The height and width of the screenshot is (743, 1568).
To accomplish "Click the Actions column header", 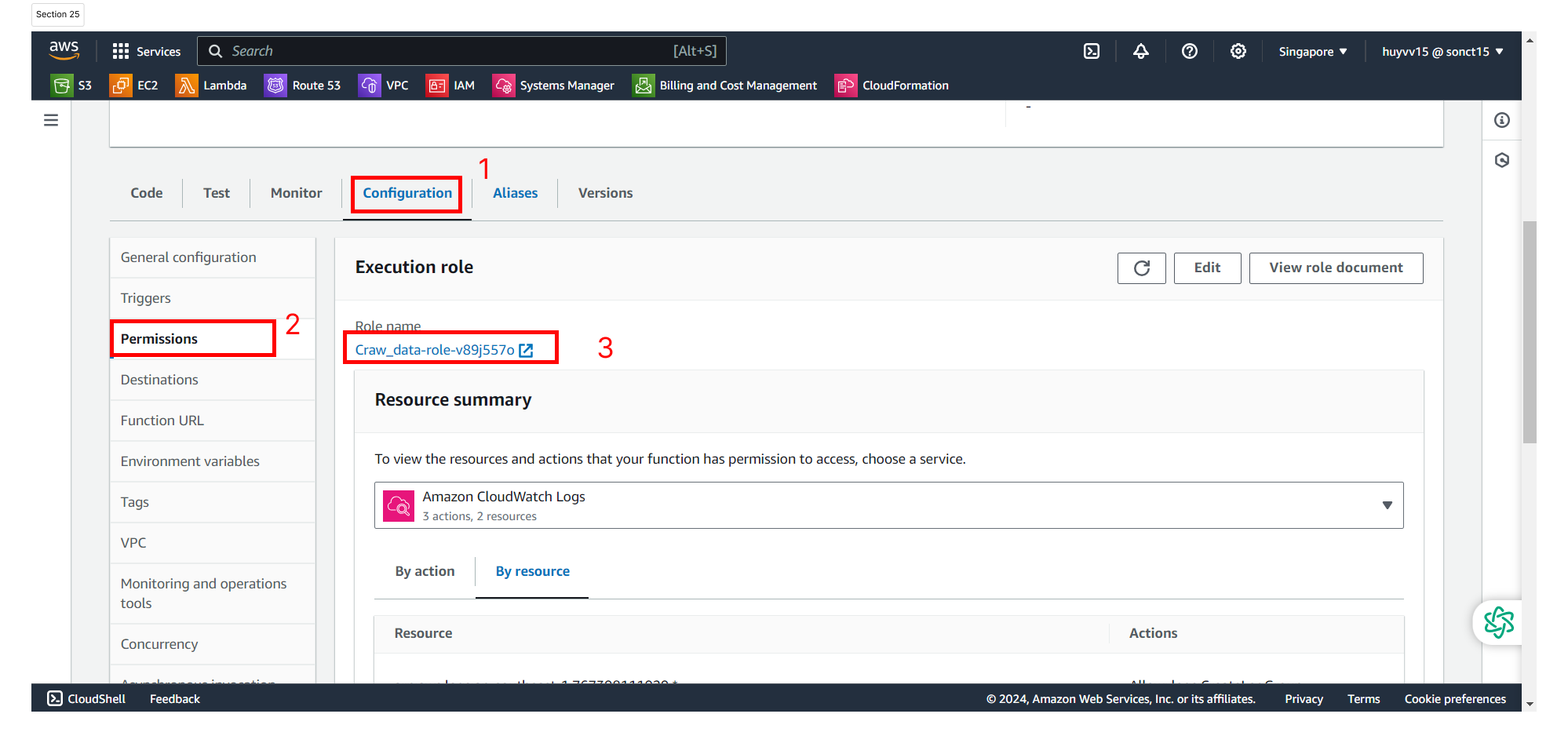I will pos(1153,633).
